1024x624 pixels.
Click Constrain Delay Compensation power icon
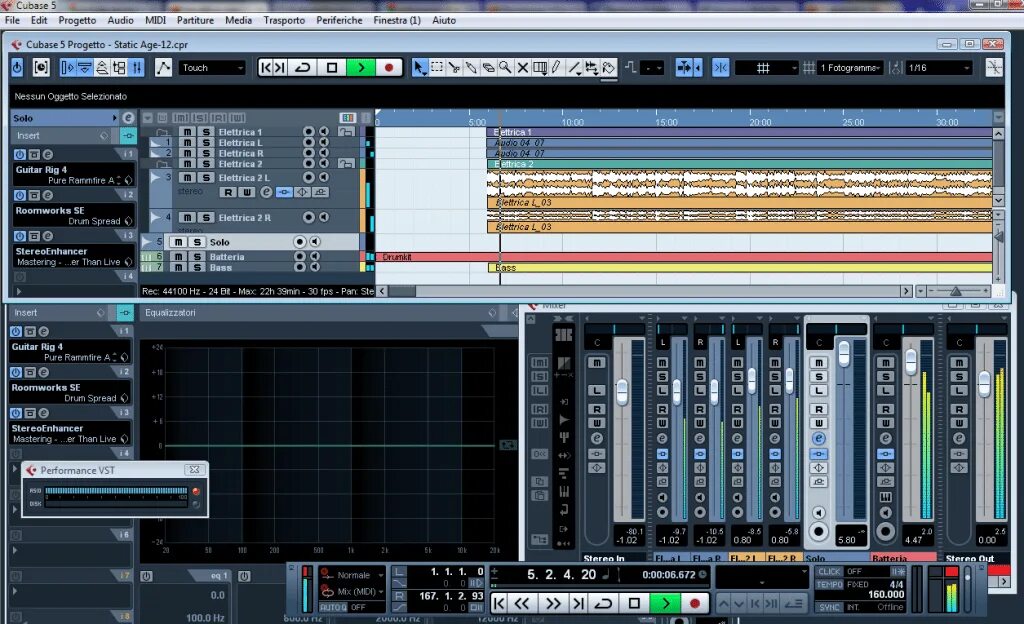[17, 67]
